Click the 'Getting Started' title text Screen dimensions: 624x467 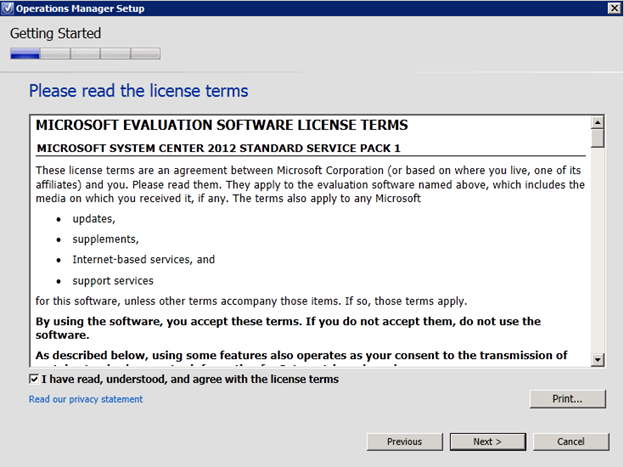55,33
